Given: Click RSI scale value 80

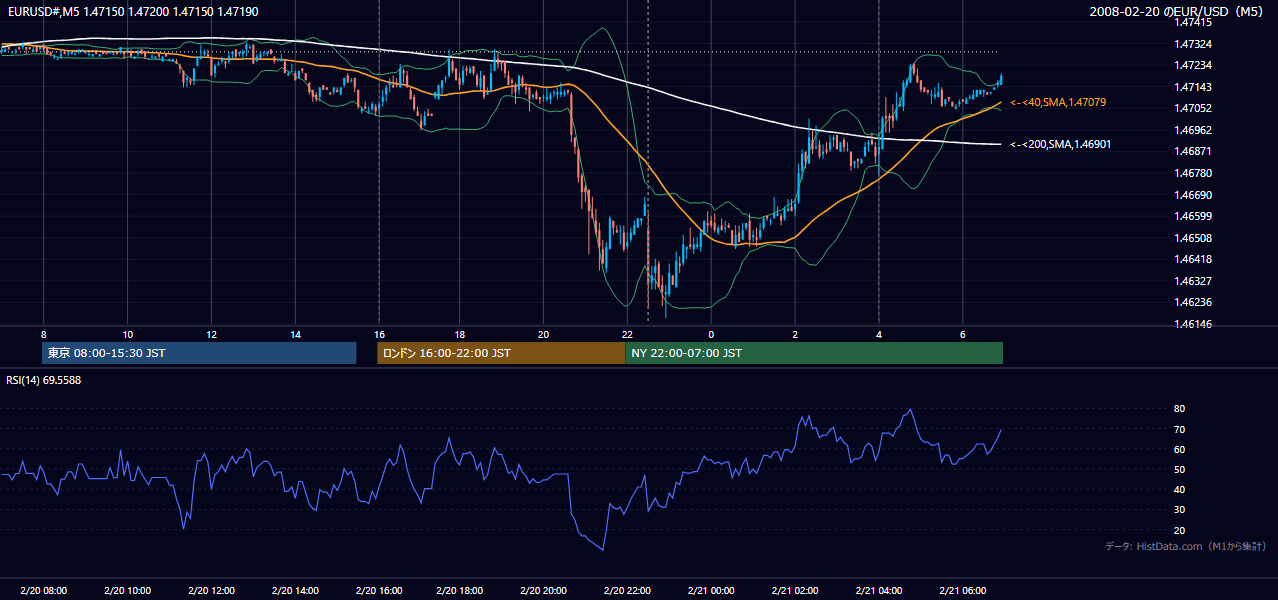Looking at the screenshot, I should pos(1180,409).
